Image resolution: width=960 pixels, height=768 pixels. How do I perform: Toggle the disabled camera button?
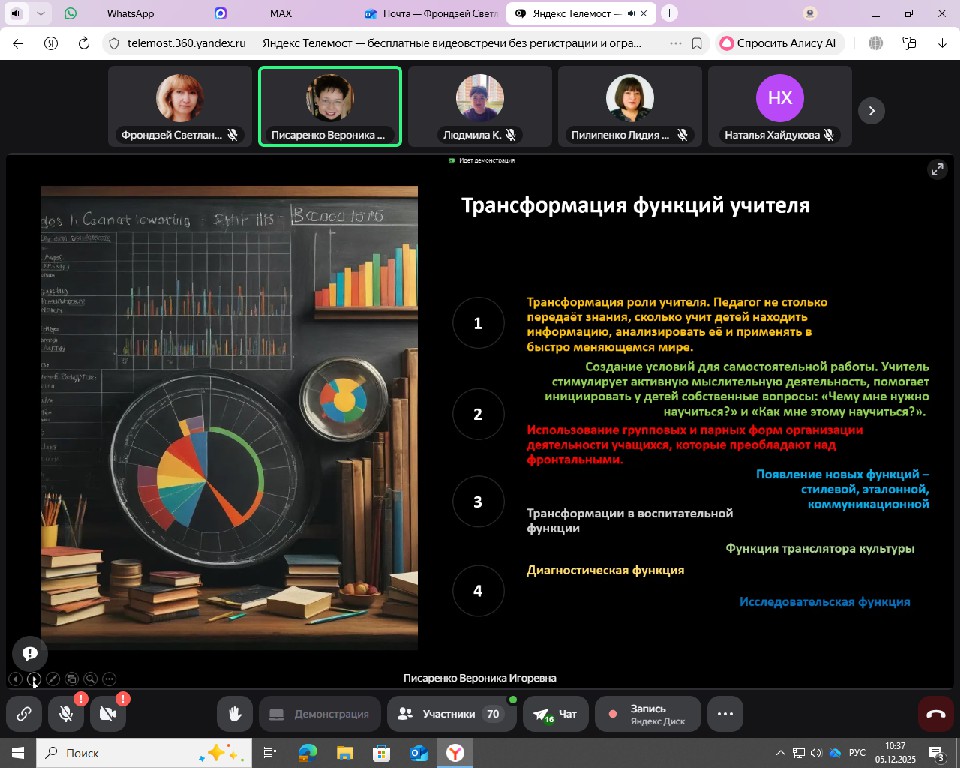tap(108, 714)
